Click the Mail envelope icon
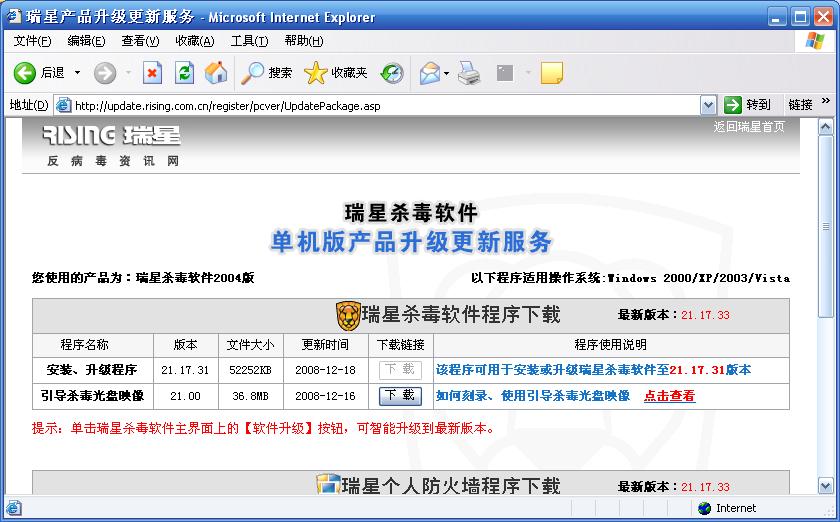 click(x=430, y=73)
